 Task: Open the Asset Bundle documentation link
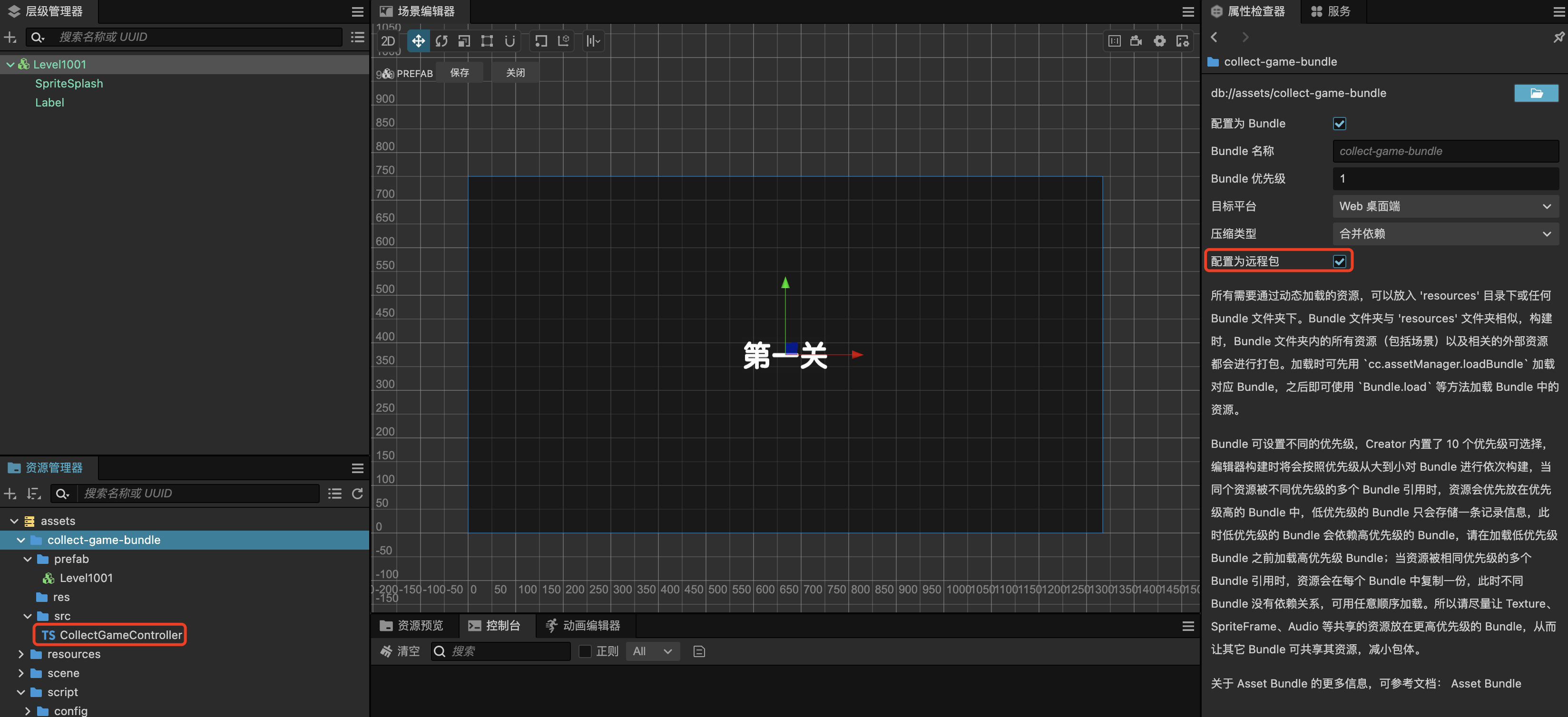tap(1485, 684)
